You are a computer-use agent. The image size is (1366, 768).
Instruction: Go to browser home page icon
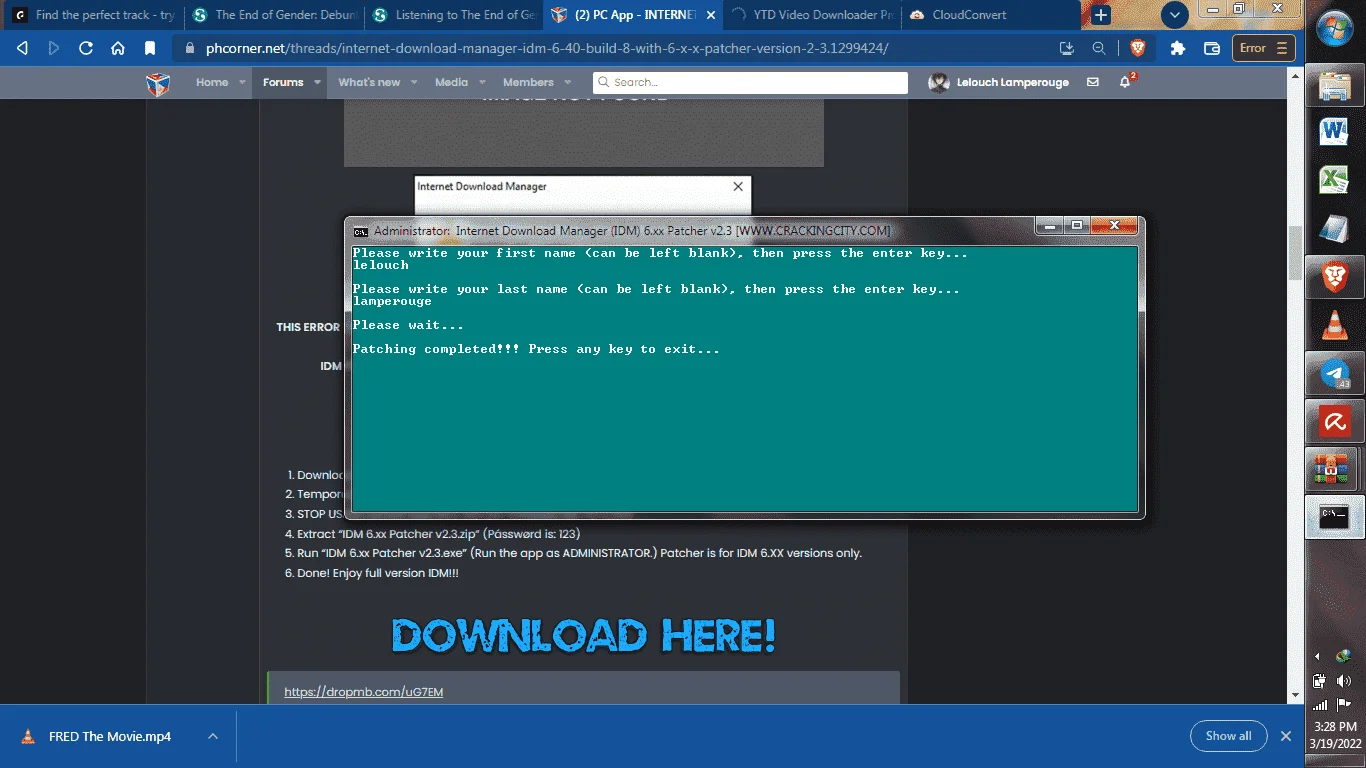[x=118, y=48]
